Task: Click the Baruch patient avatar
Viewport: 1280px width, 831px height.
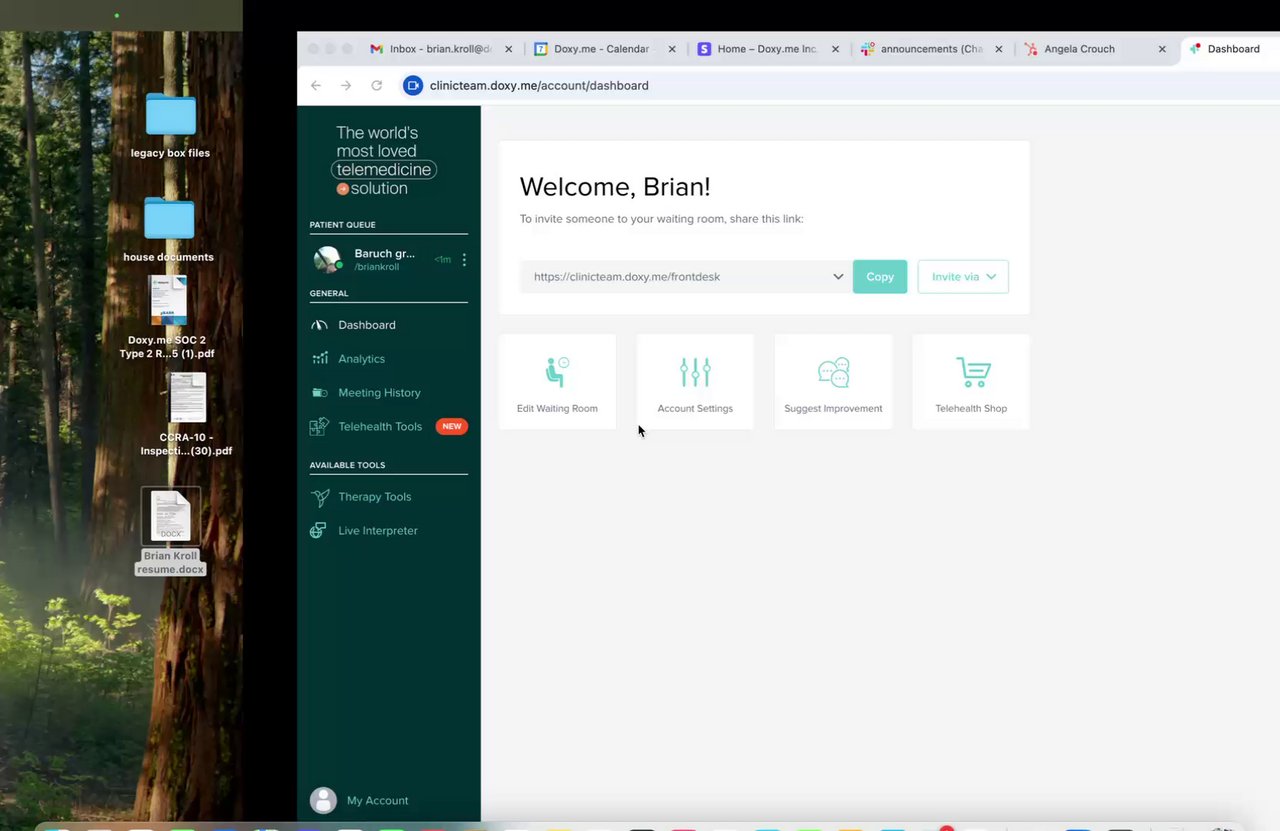Action: coord(328,260)
